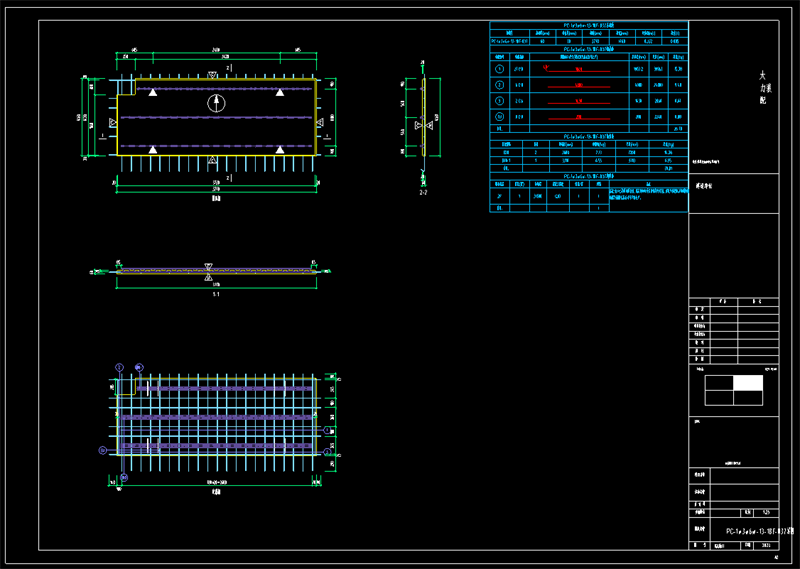Screen dimensions: 800x569
Task: Select the circled arrow symbol in plan view
Action: click(x=216, y=103)
